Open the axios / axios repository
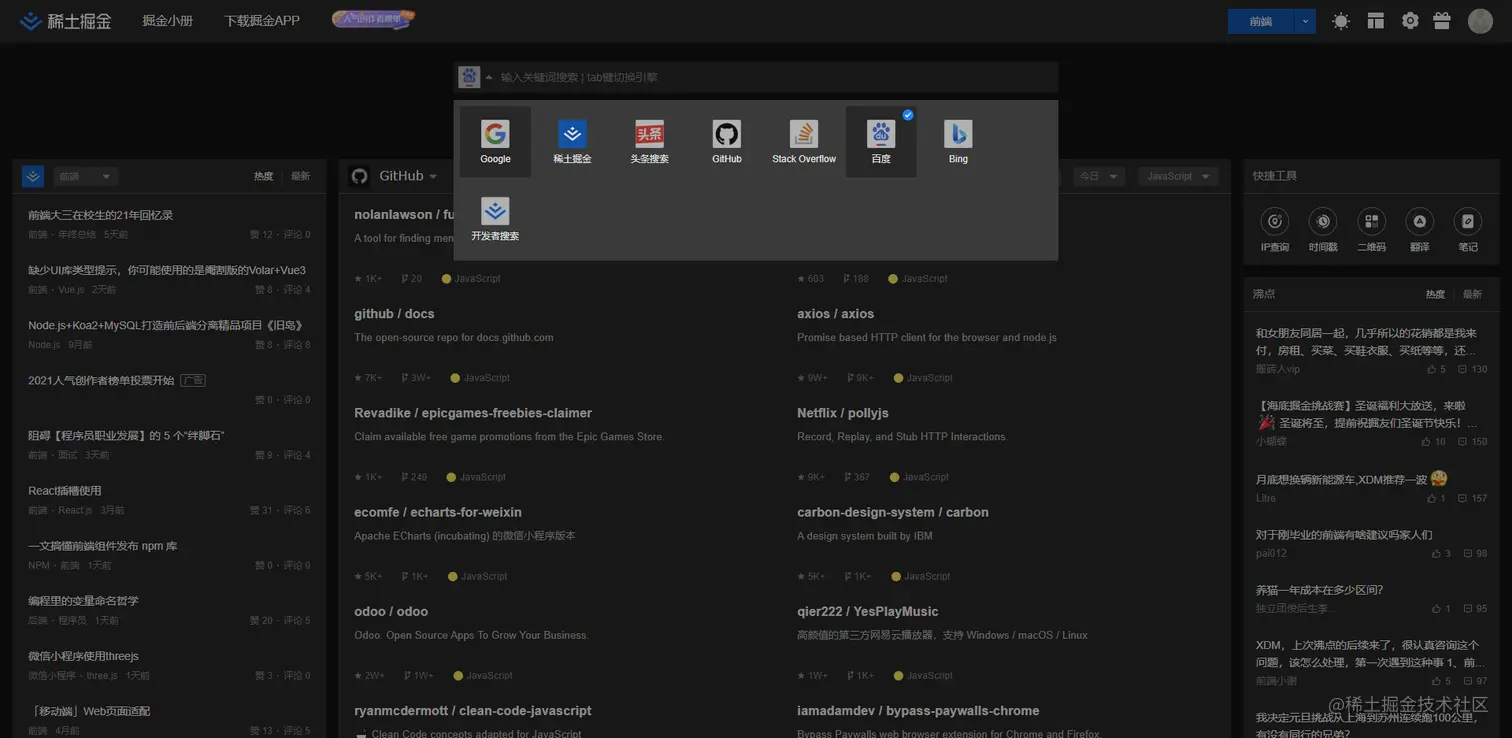This screenshot has height=738, width=1512. click(835, 314)
